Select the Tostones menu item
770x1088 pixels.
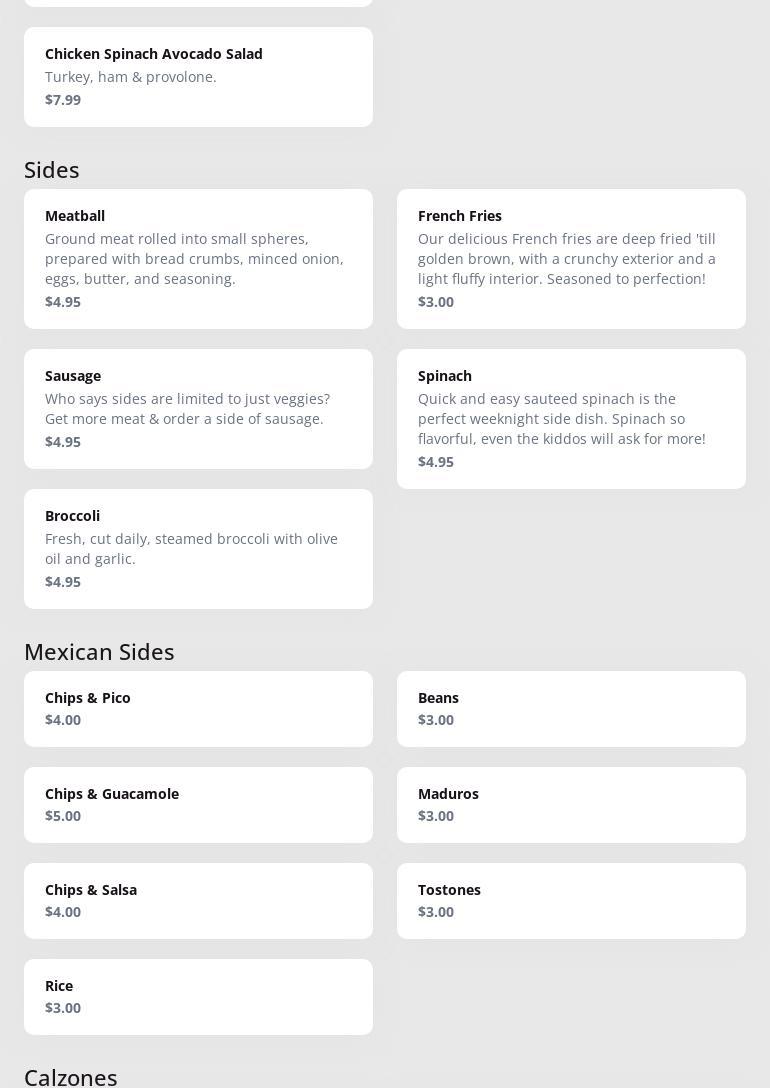[571, 900]
